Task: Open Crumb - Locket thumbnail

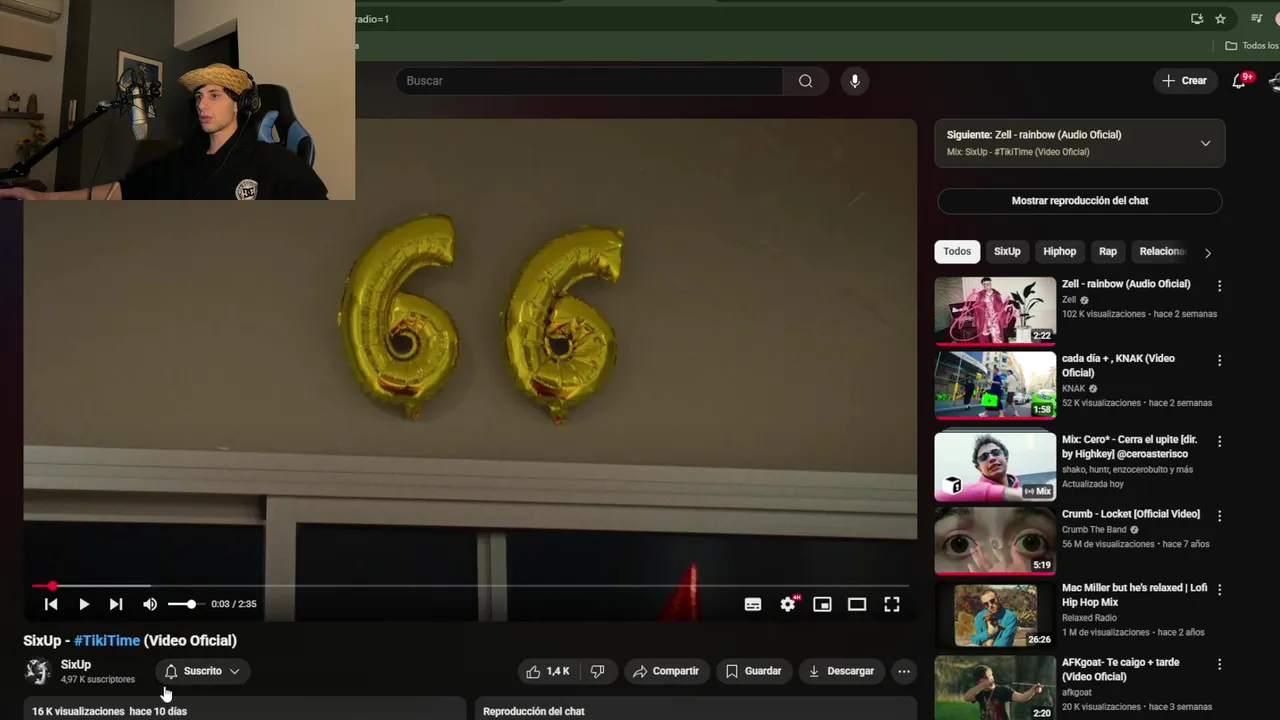Action: click(995, 541)
